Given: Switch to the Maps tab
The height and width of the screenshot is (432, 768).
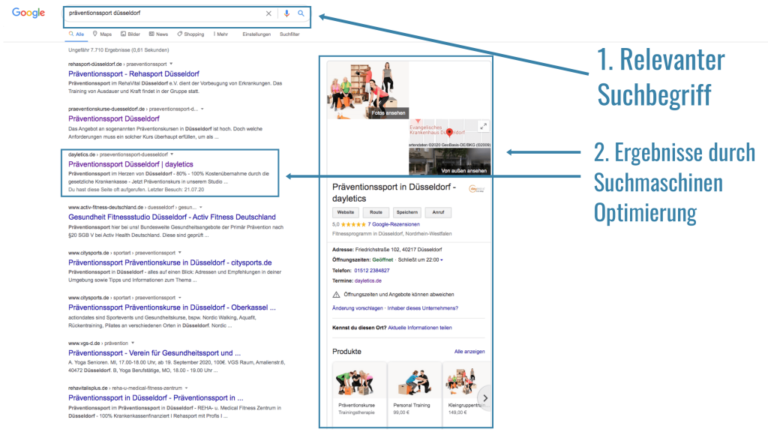Looking at the screenshot, I should [102, 34].
